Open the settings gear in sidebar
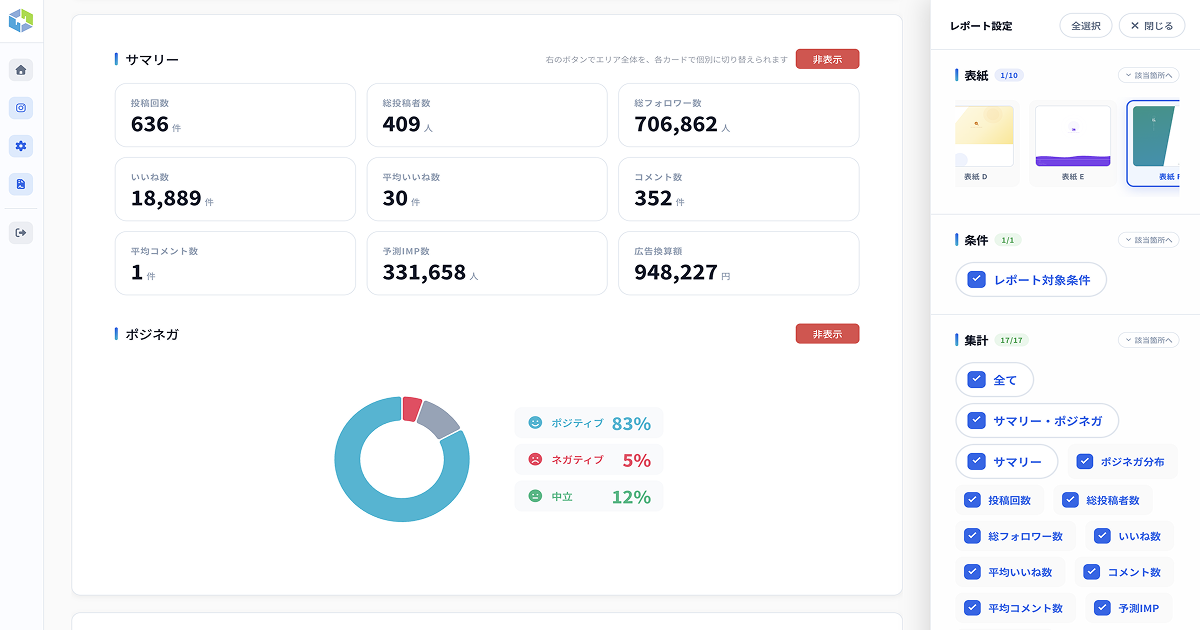 (x=21, y=146)
